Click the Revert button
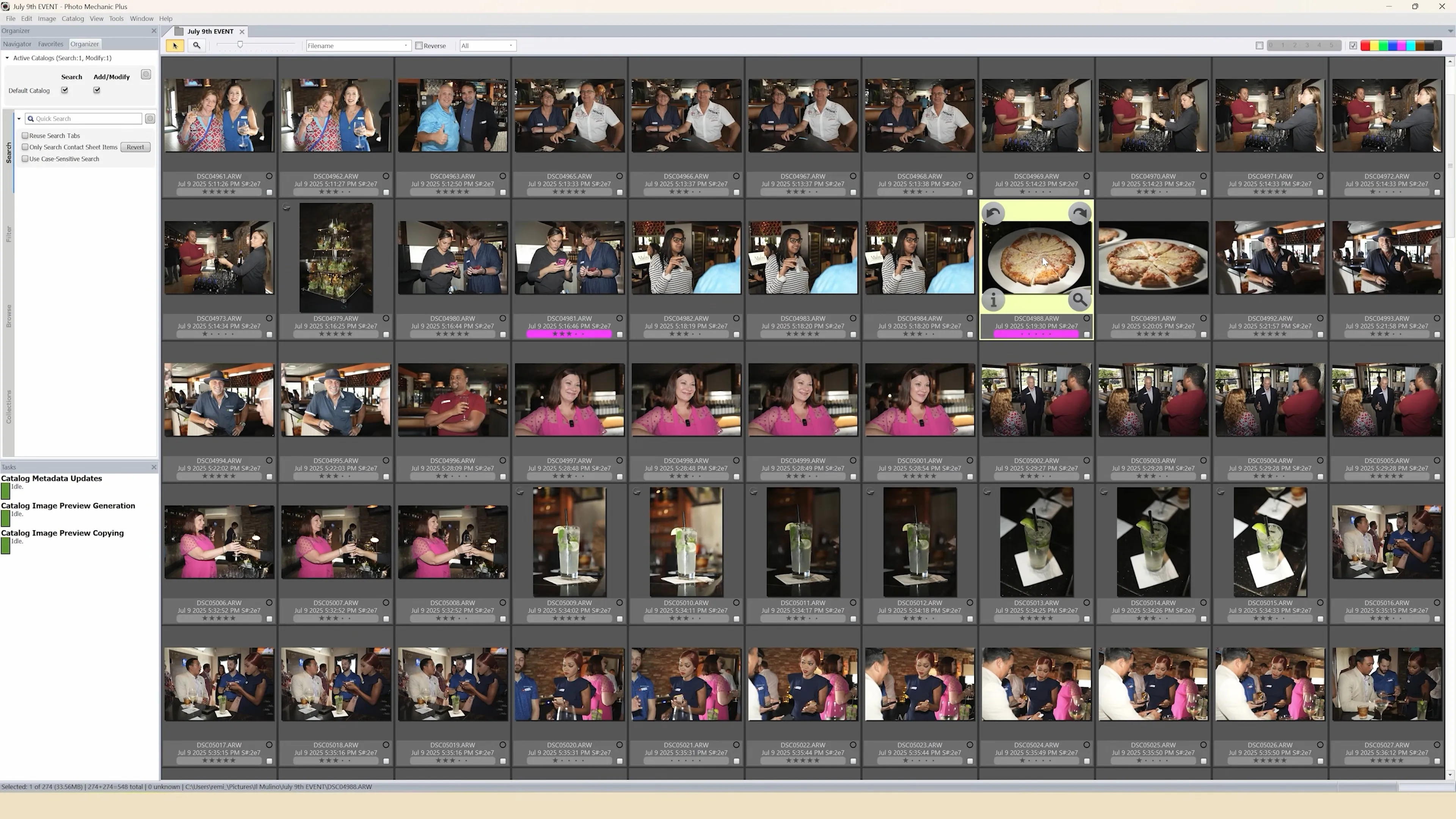 (x=135, y=147)
